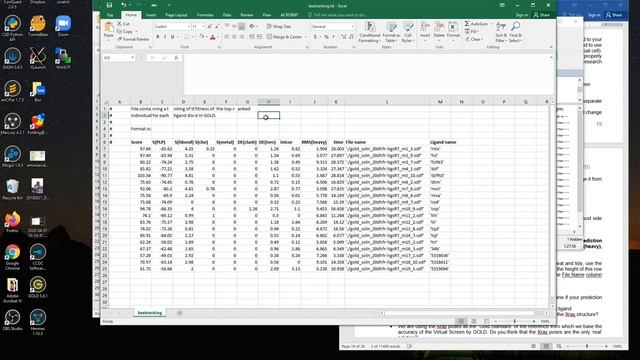Click the Accounting dollar format icon

(x=315, y=37)
